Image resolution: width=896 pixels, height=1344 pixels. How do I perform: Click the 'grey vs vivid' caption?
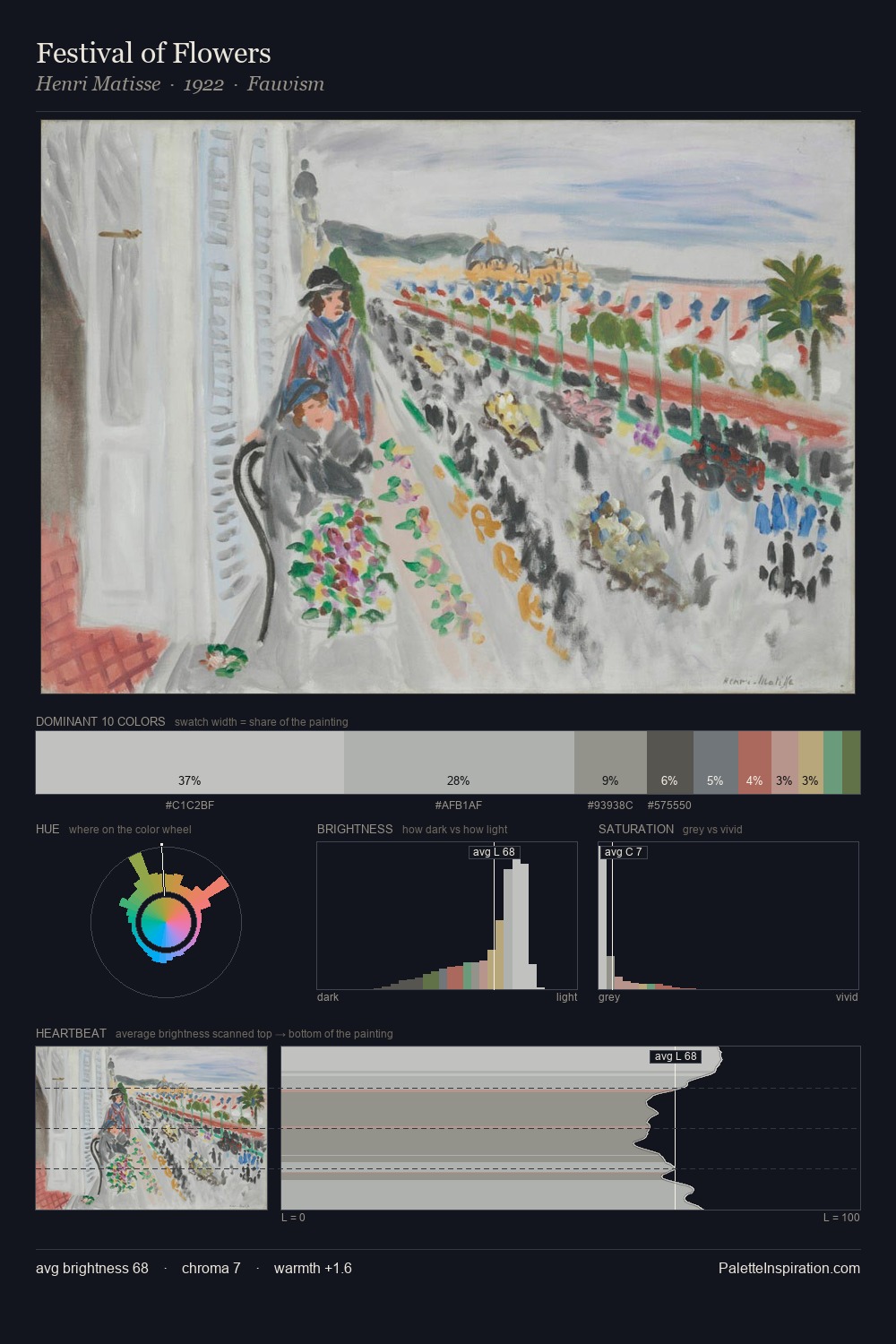(x=712, y=830)
